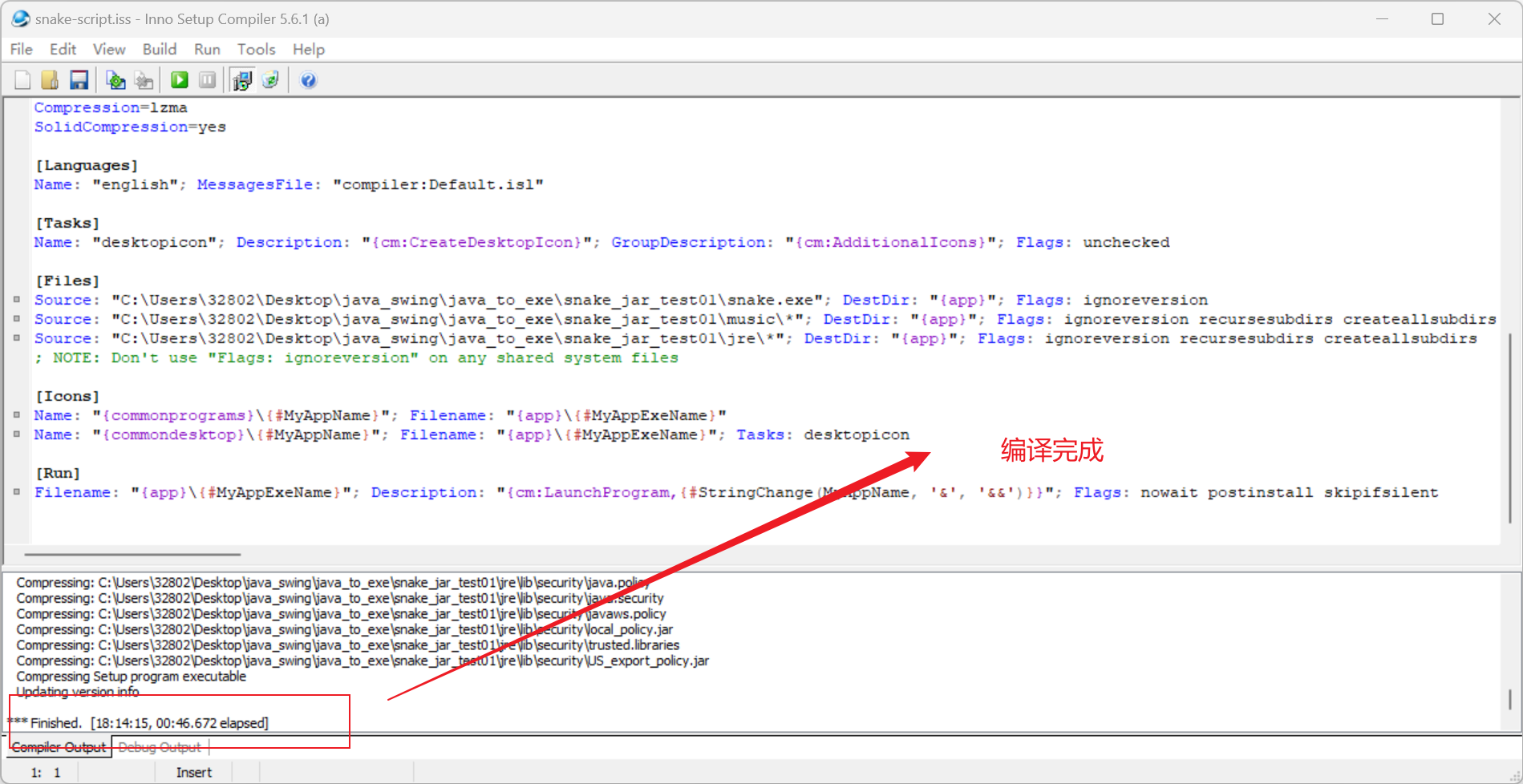Screen dimensions: 1523x784
Task: Save the script with floppy disk icon
Action: click(79, 80)
